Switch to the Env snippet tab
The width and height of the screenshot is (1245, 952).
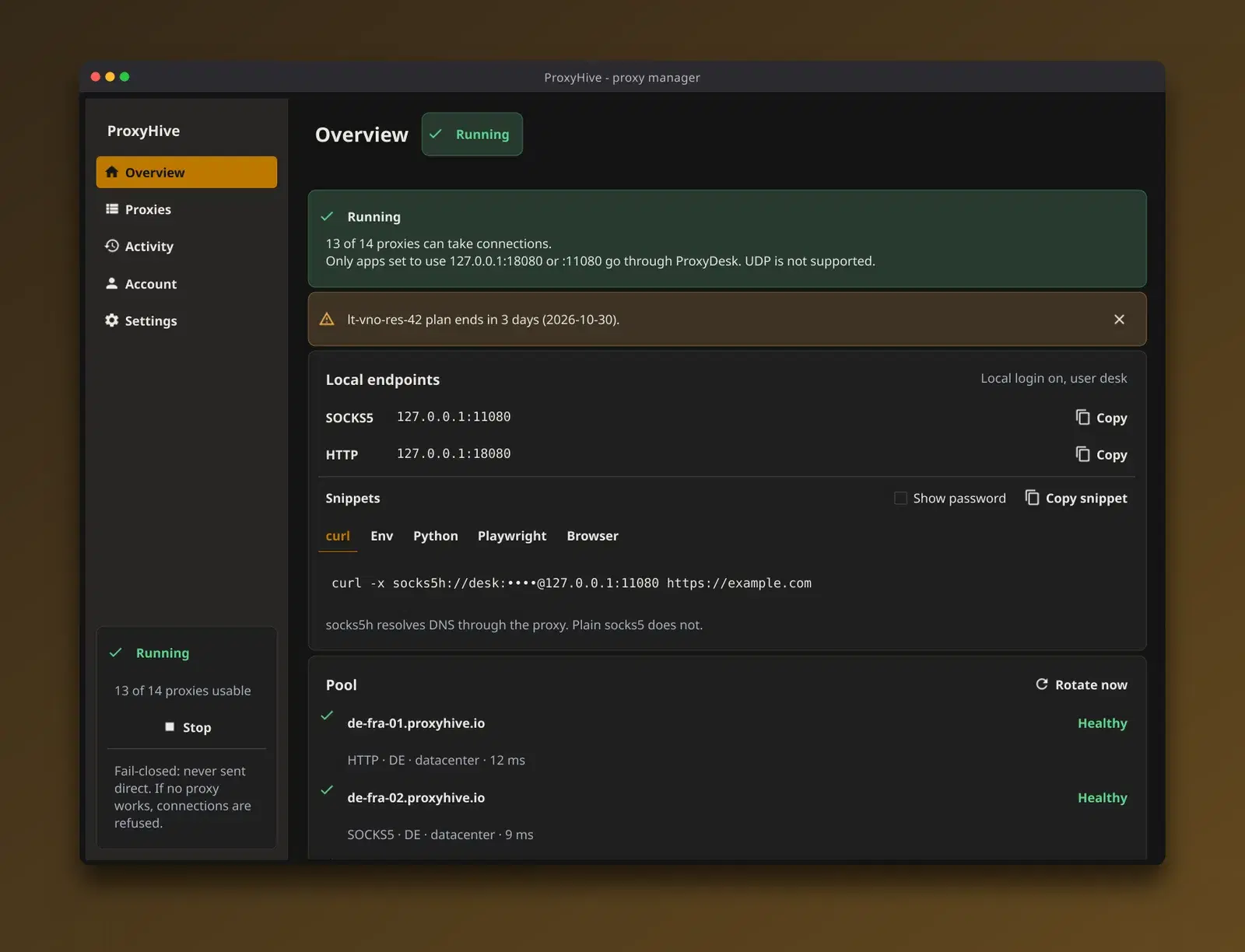(382, 536)
